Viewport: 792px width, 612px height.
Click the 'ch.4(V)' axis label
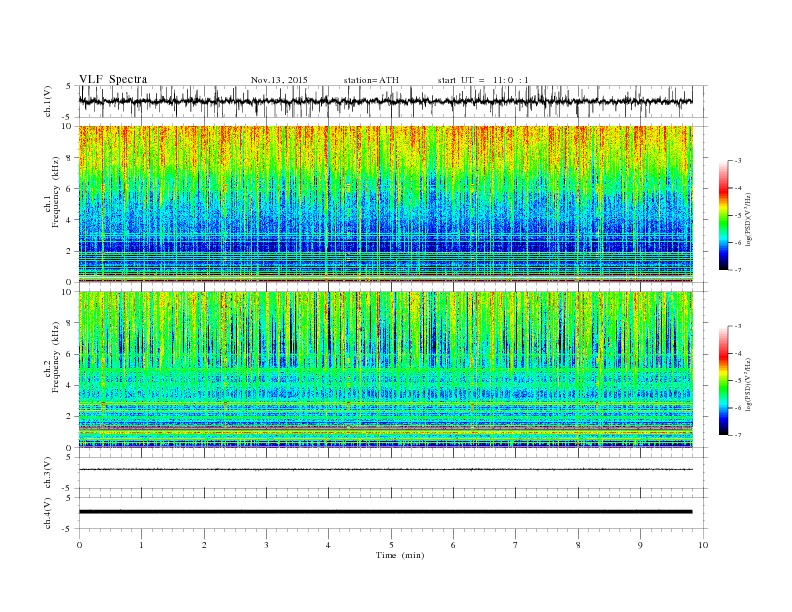(48, 513)
